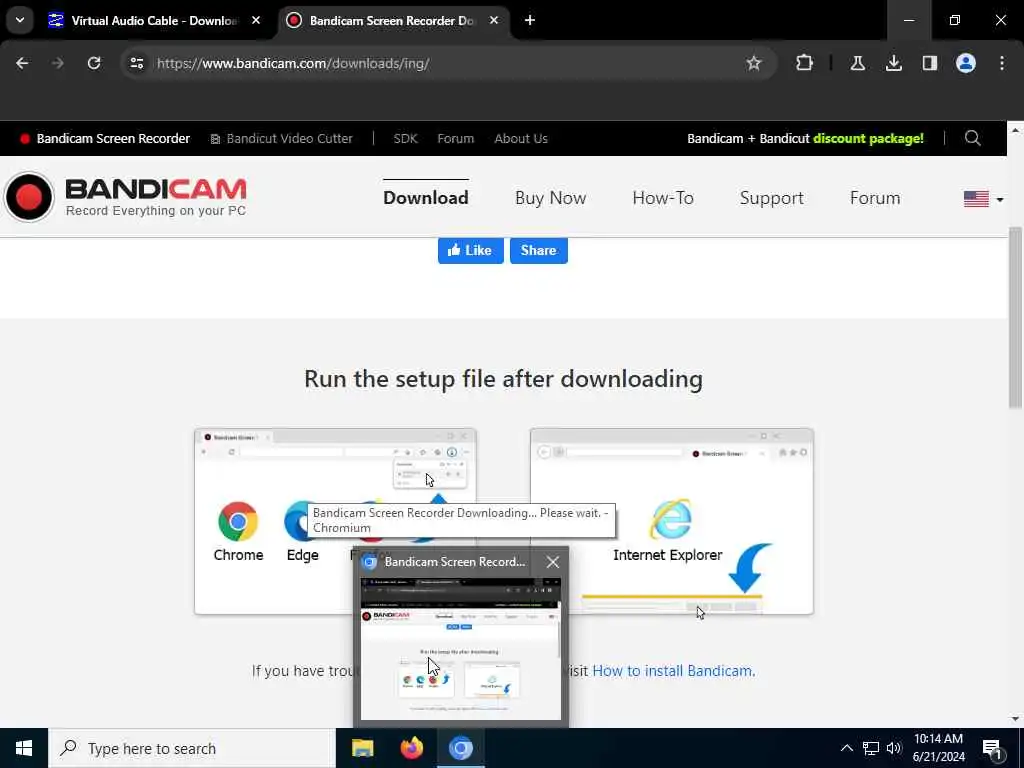Open the Support menu item

point(771,198)
